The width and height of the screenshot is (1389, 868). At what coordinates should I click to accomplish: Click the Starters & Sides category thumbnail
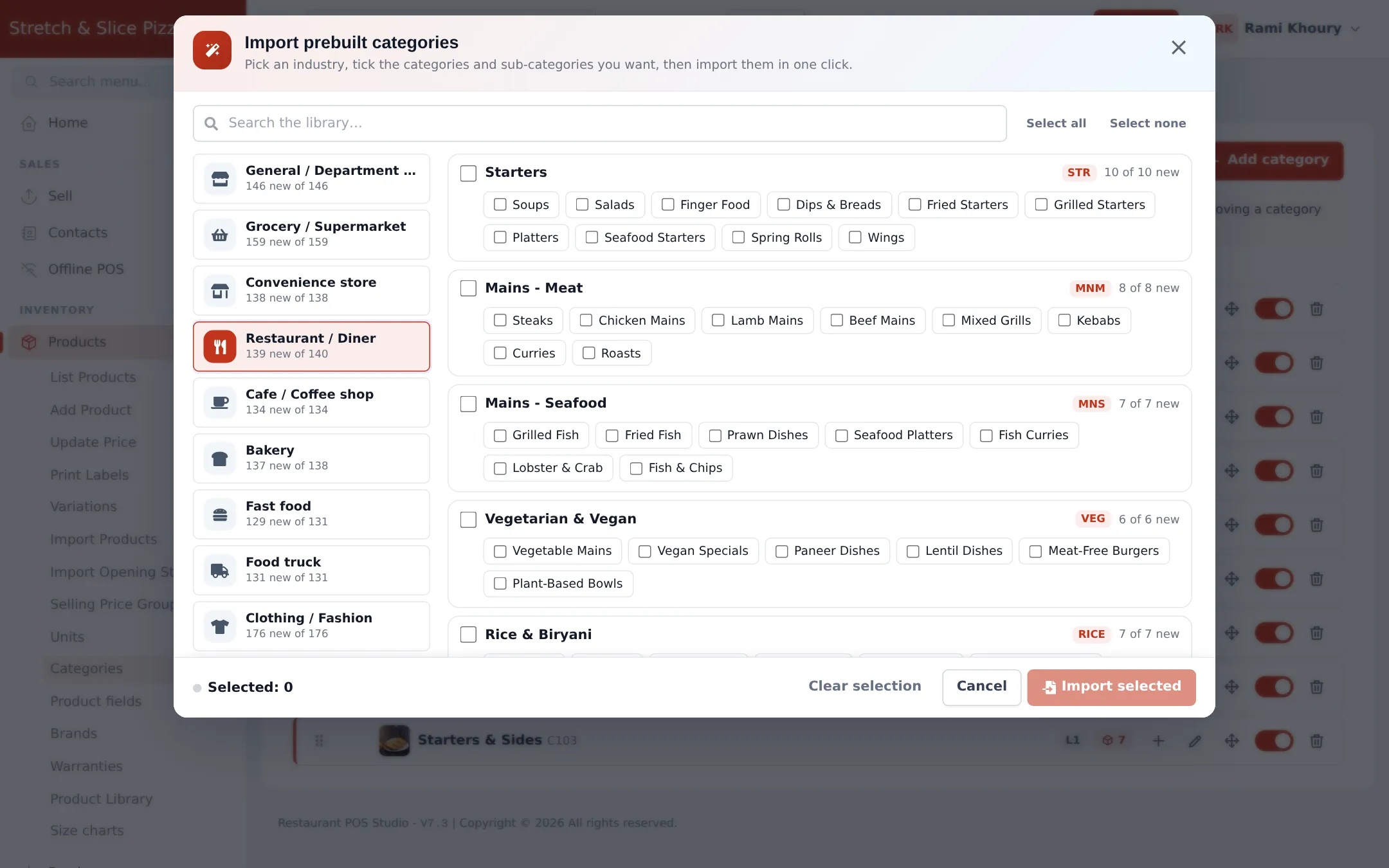(394, 741)
